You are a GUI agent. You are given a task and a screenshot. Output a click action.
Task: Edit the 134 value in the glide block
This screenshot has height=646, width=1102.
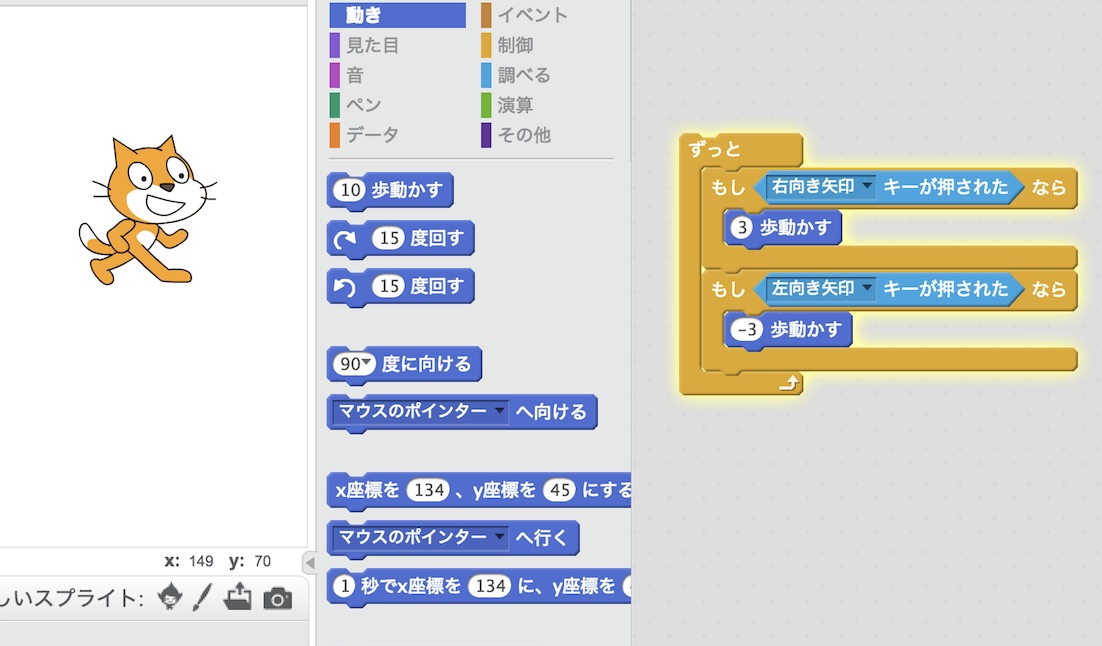tap(490, 586)
